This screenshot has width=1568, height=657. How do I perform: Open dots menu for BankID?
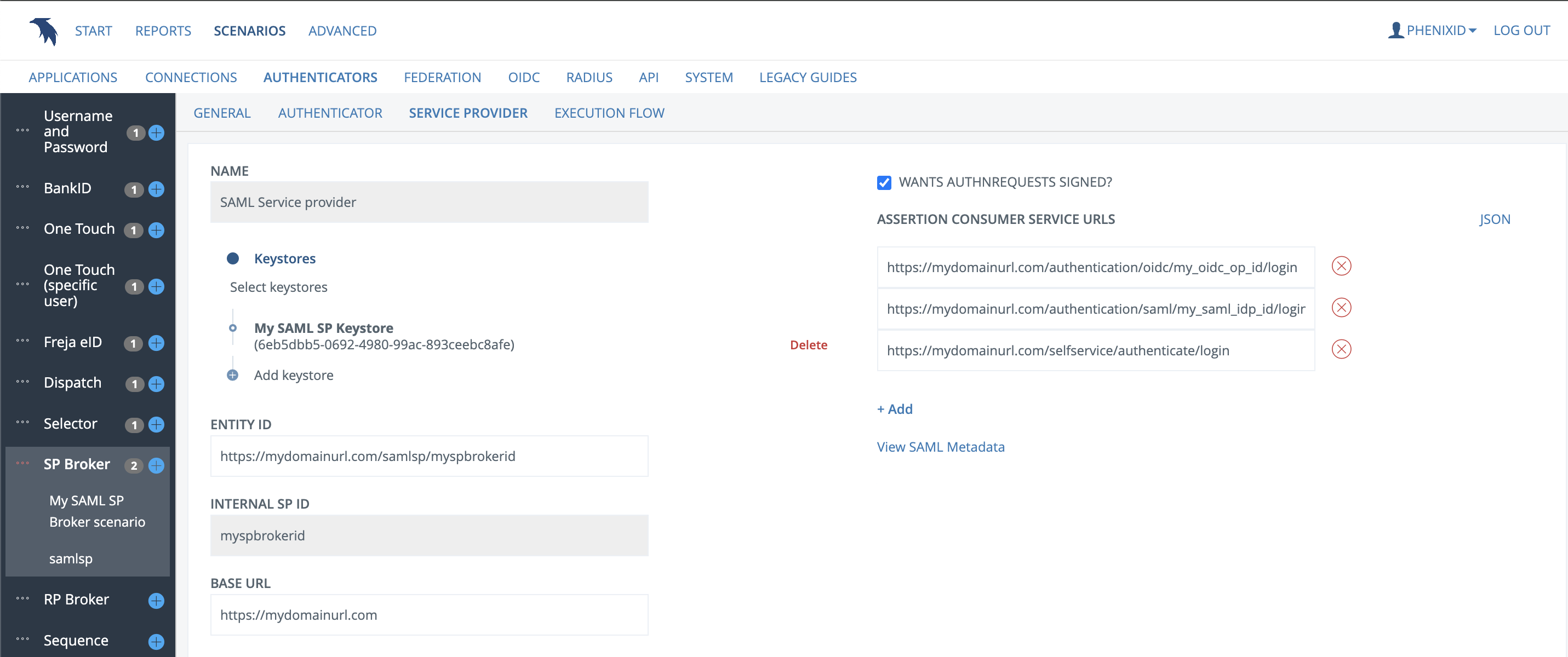coord(22,187)
